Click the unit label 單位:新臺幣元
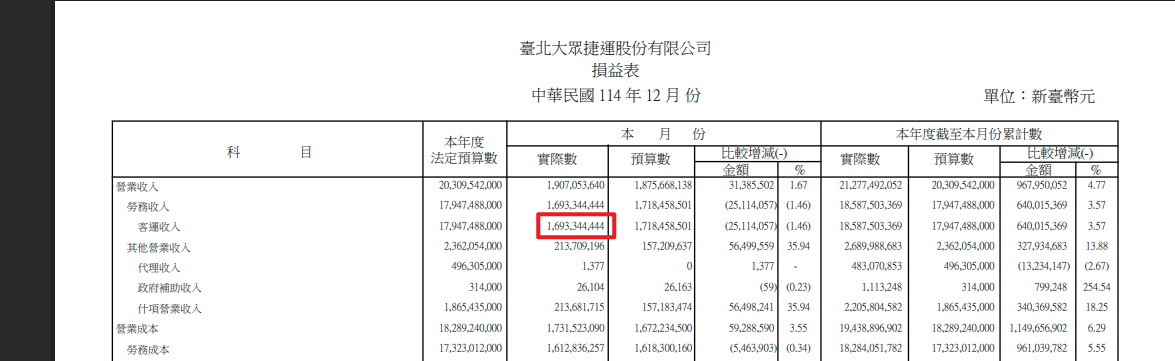Image resolution: width=1175 pixels, height=361 pixels. click(x=1040, y=96)
